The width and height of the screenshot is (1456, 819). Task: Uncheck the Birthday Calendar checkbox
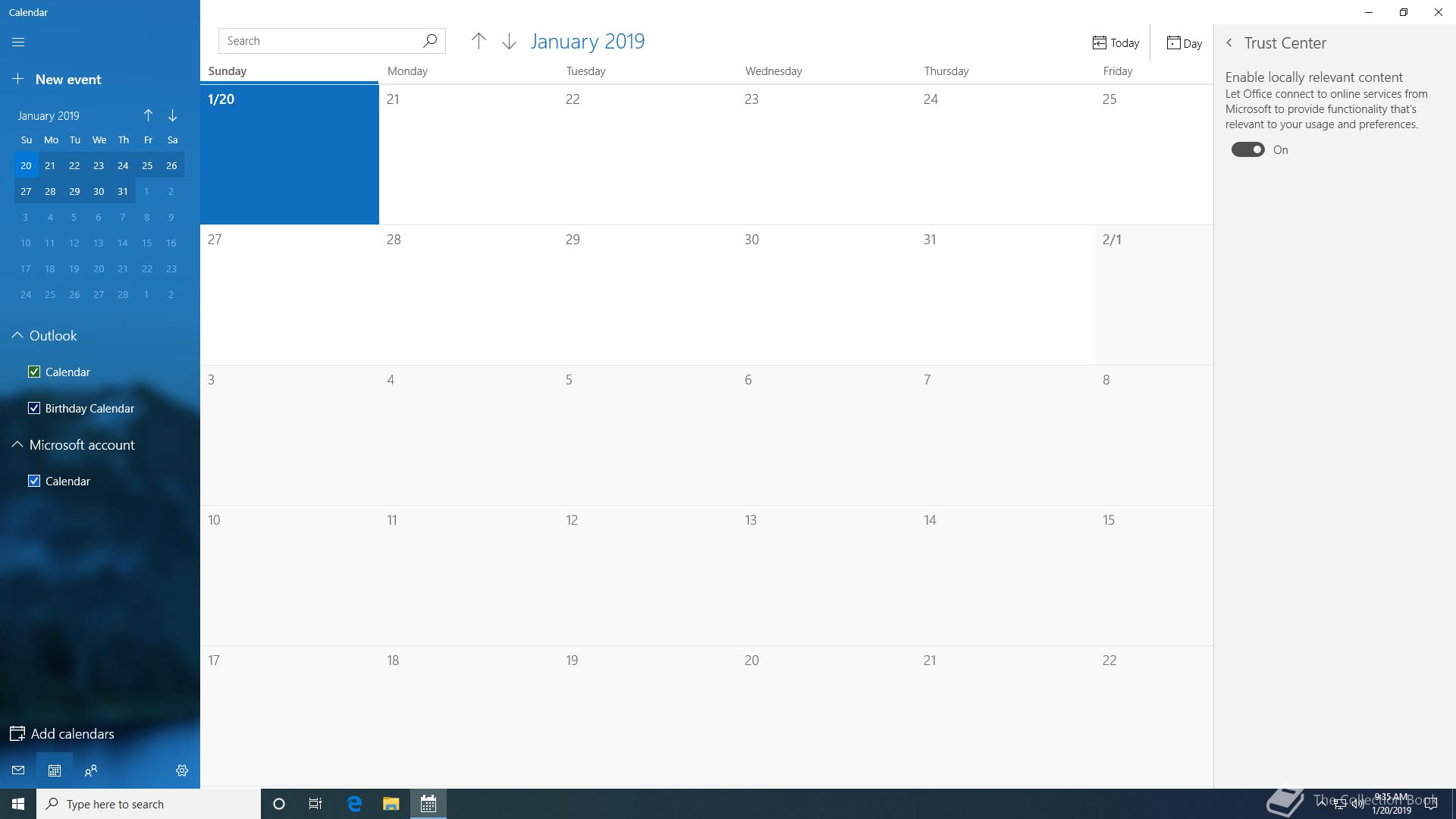(x=34, y=408)
